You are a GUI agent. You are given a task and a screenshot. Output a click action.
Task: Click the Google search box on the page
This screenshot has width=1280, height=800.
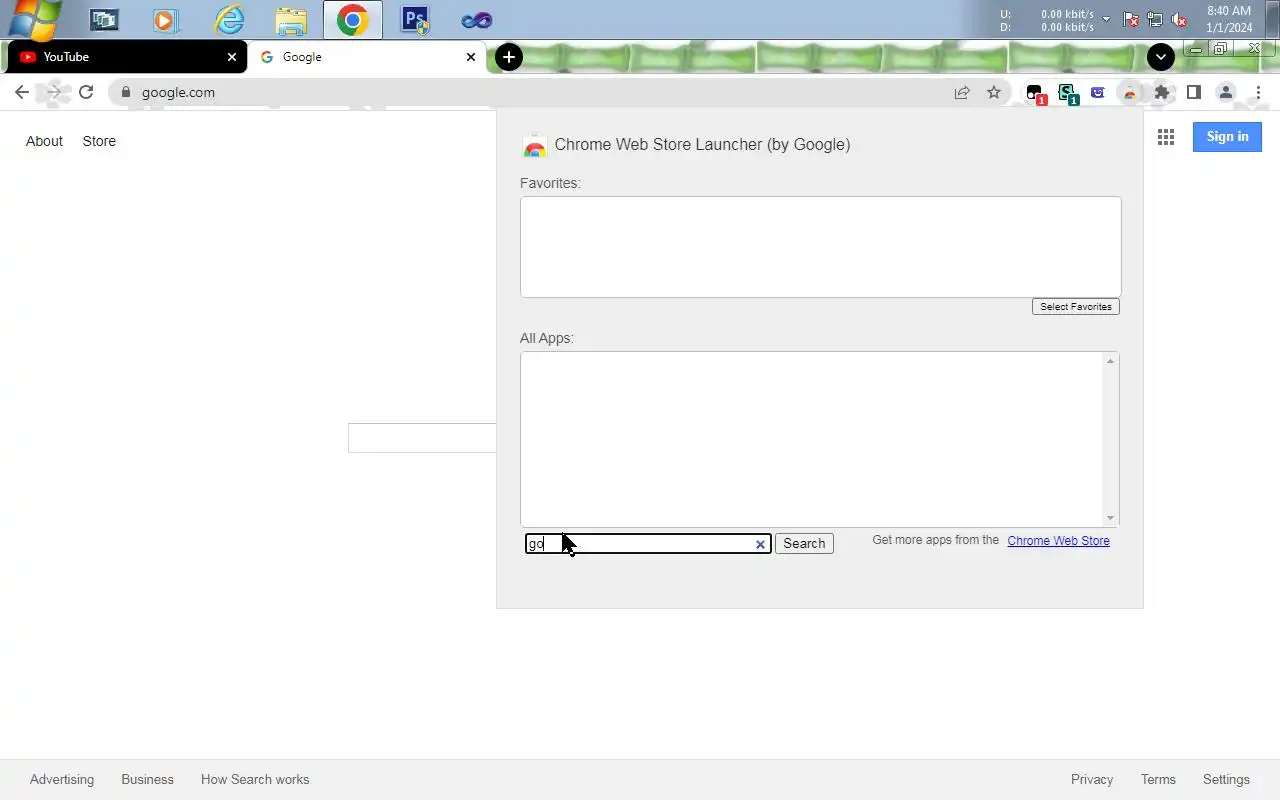pyautogui.click(x=422, y=438)
